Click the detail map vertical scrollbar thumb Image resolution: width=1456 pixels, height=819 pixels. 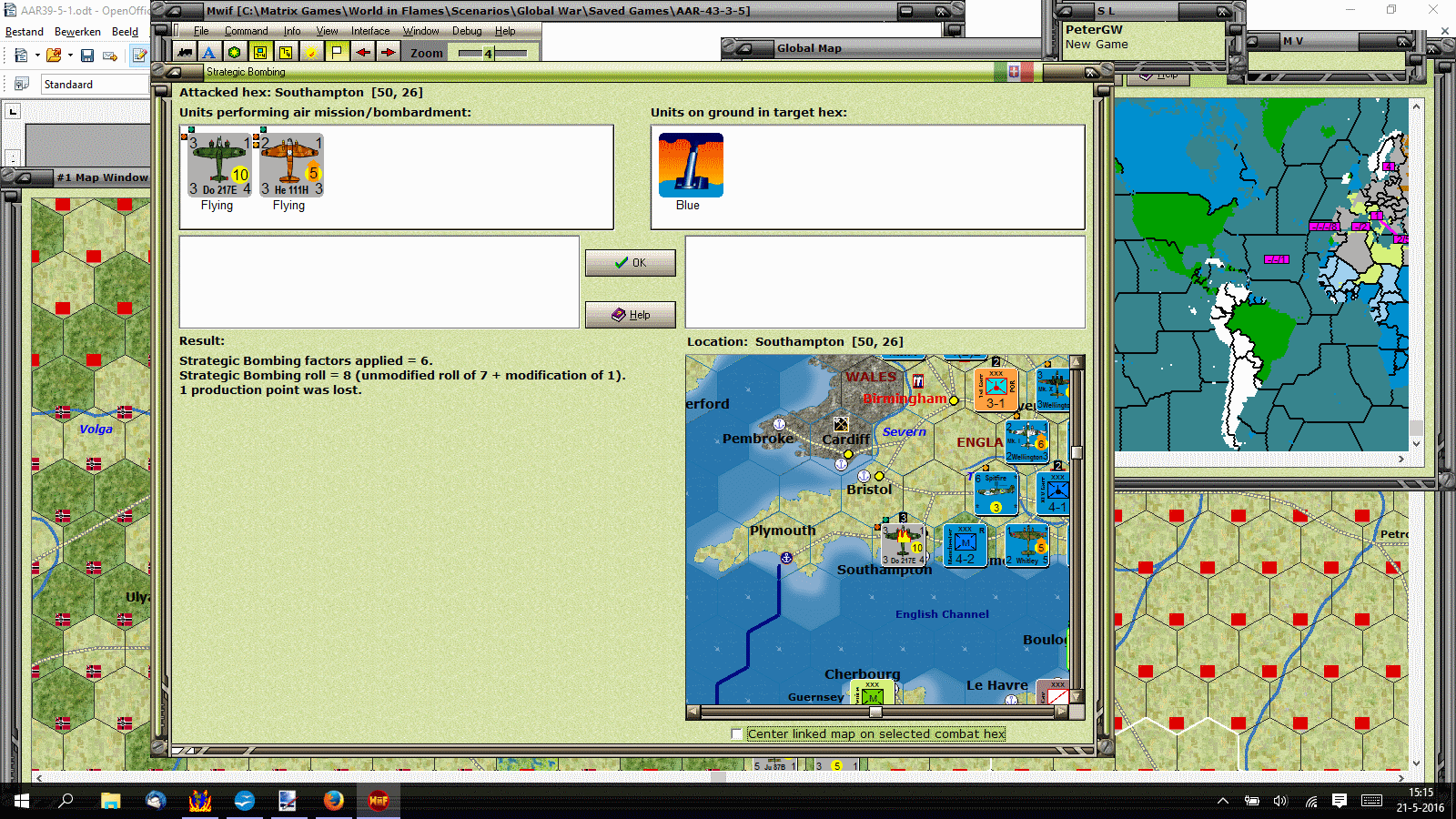coord(1077,452)
